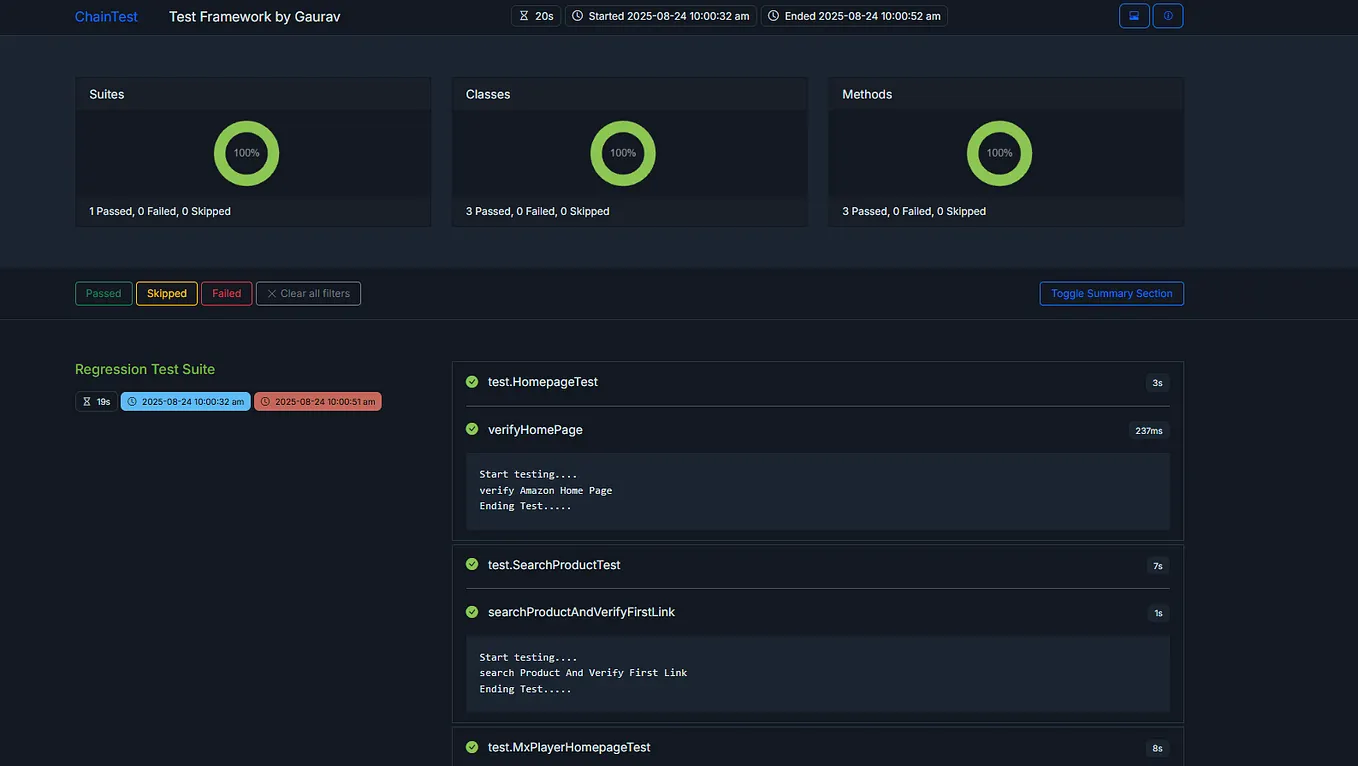1358x766 pixels.
Task: Click the 100% donut gauge under Suites
Action: tap(246, 153)
